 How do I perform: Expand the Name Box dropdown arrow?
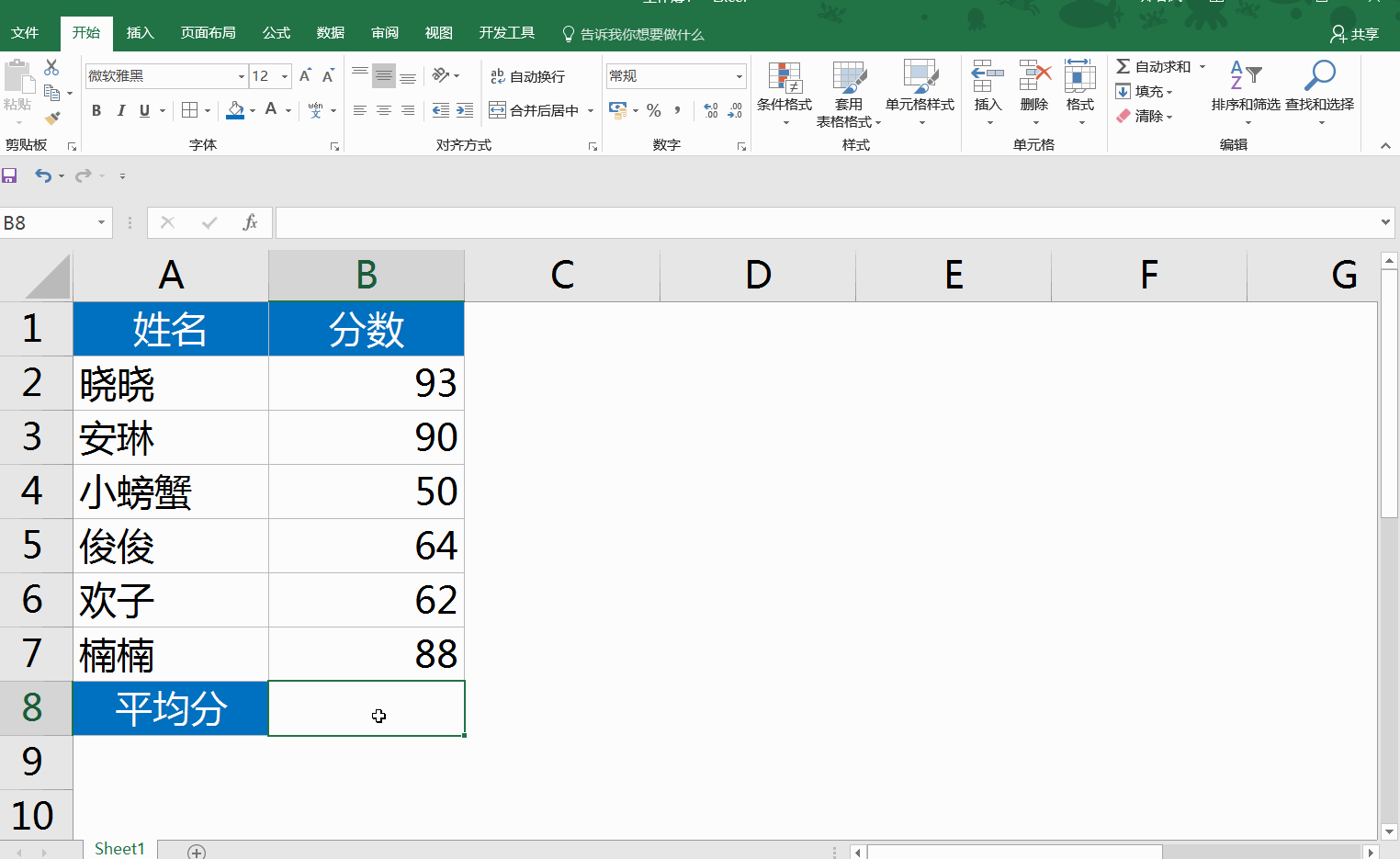(x=101, y=223)
